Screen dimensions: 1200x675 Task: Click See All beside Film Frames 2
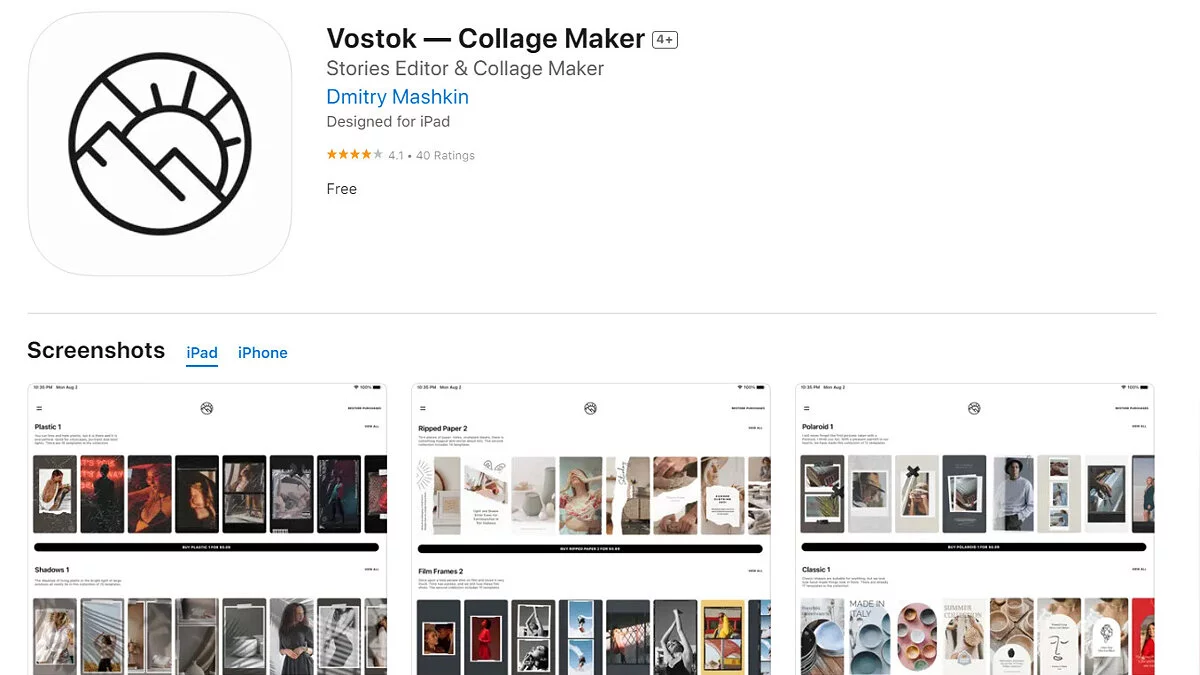click(755, 571)
